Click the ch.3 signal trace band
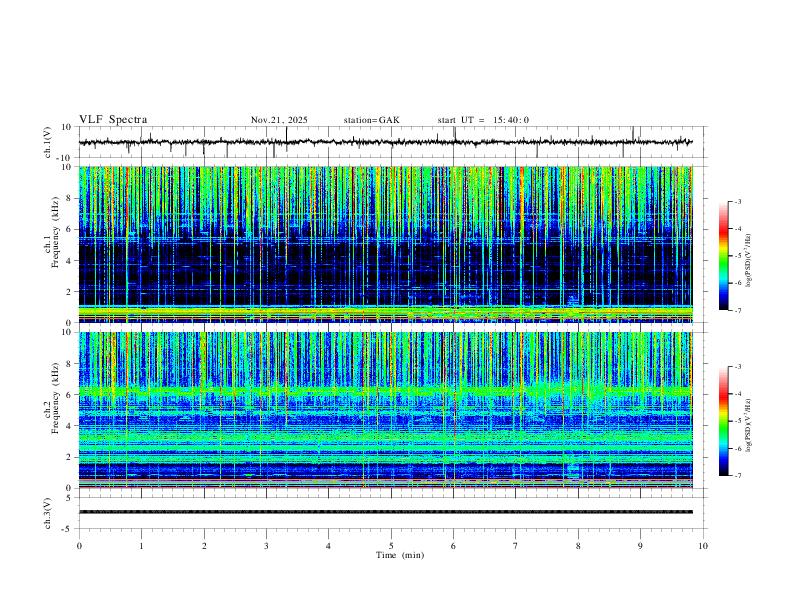 (x=385, y=512)
